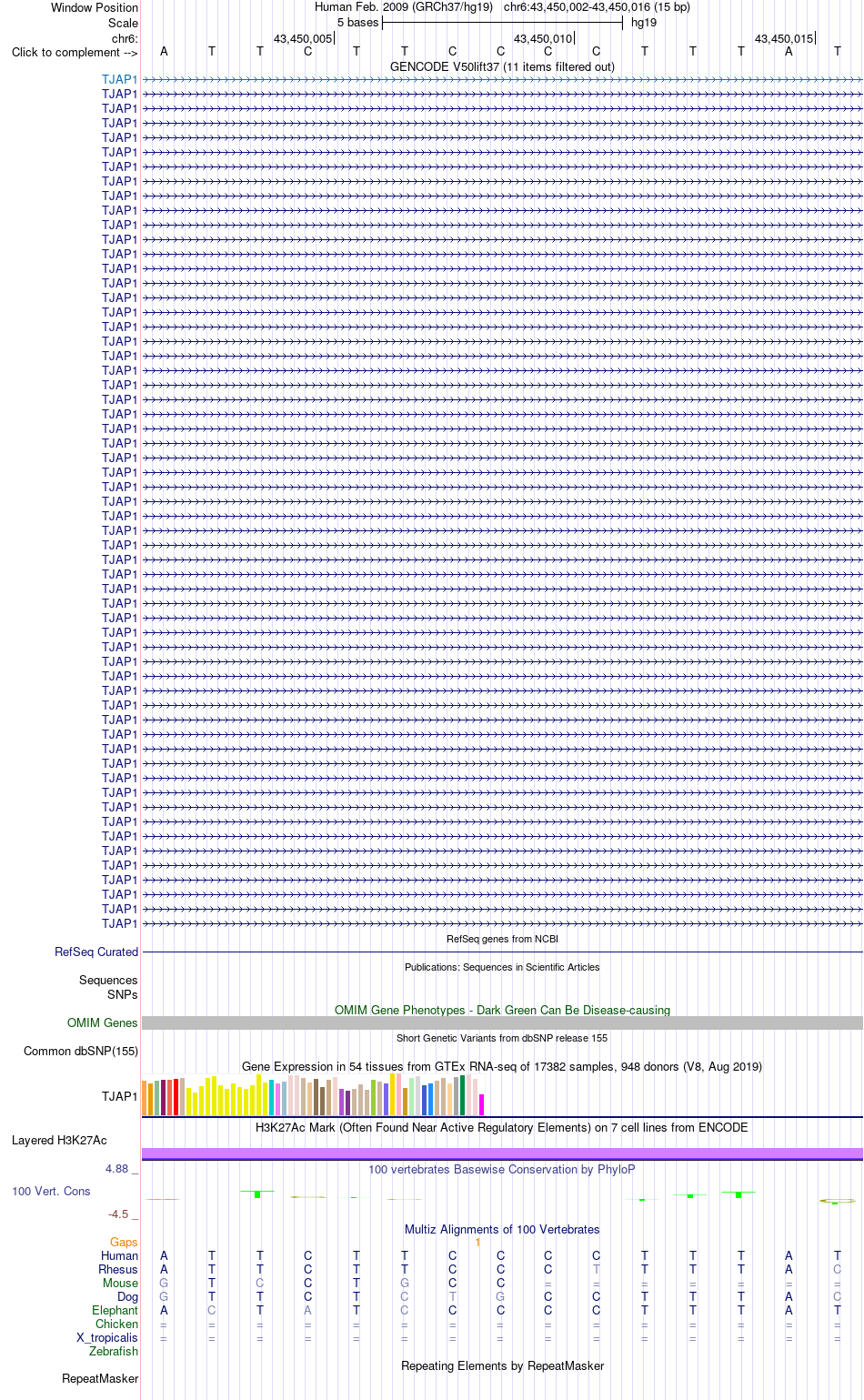Select the Elephant species row label
The image size is (864, 1400).
point(116,1310)
